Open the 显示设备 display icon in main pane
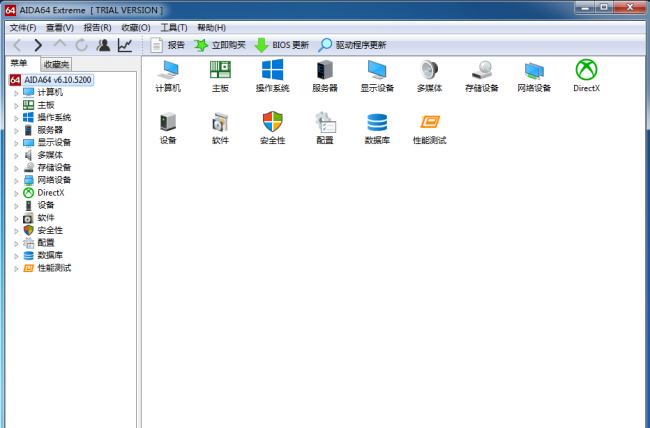 tap(377, 75)
